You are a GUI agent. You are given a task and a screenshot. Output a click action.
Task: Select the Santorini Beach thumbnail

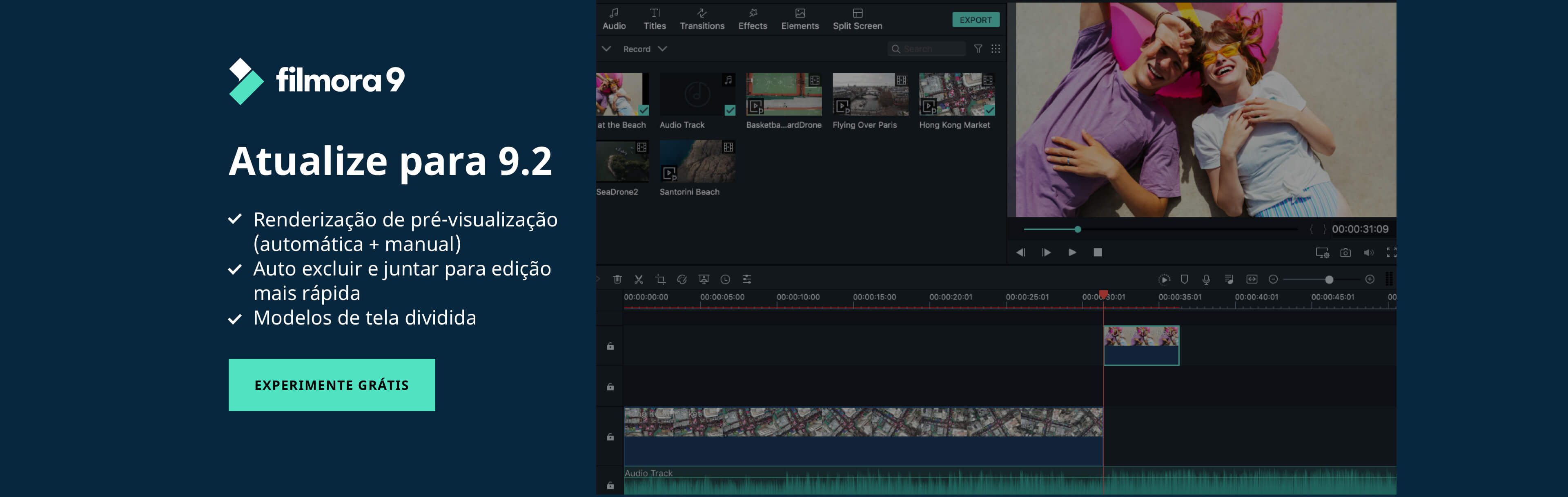coord(697,161)
